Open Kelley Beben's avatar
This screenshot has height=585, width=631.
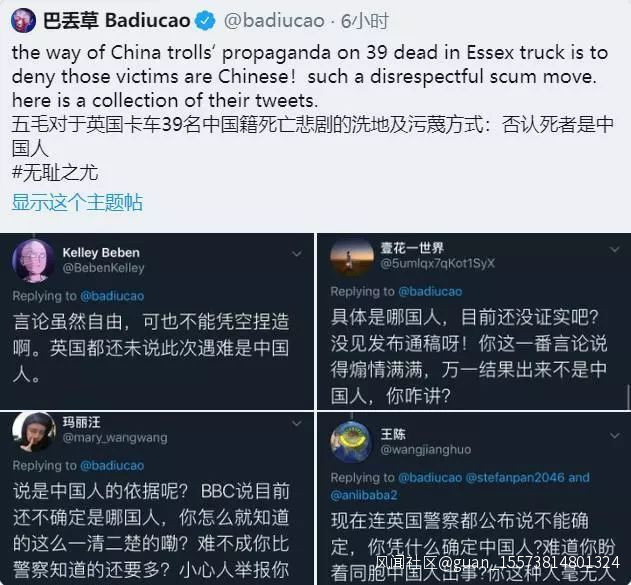click(x=33, y=261)
